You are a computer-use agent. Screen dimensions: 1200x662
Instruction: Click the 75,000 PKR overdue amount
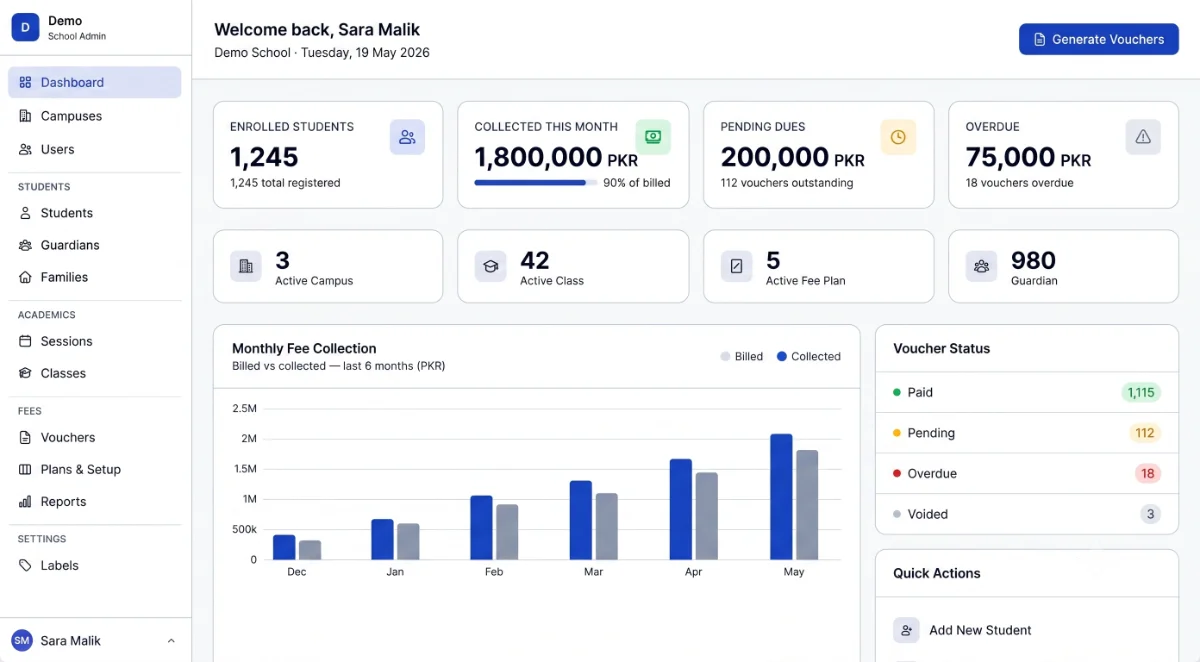(x=1028, y=158)
